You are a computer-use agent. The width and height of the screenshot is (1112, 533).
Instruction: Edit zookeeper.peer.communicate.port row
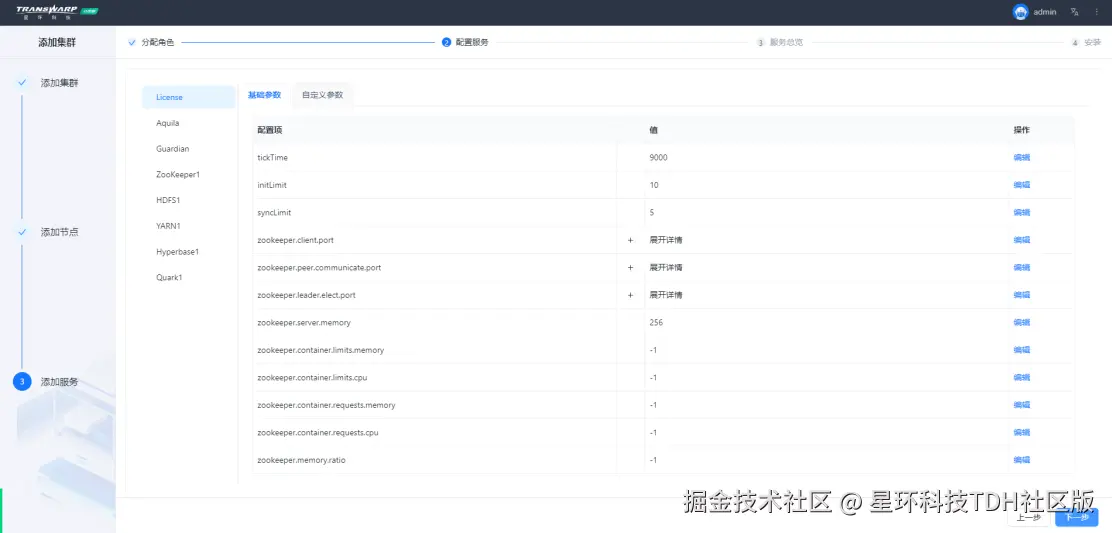(1021, 268)
